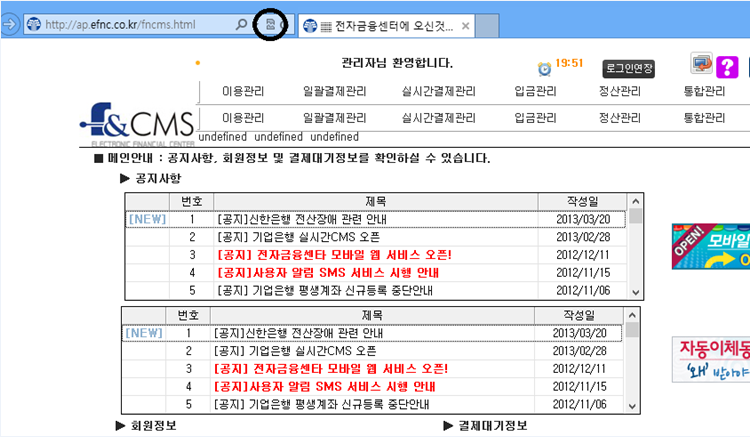
Task: Click the upper table scrollbar thumb
Action: pyautogui.click(x=635, y=216)
